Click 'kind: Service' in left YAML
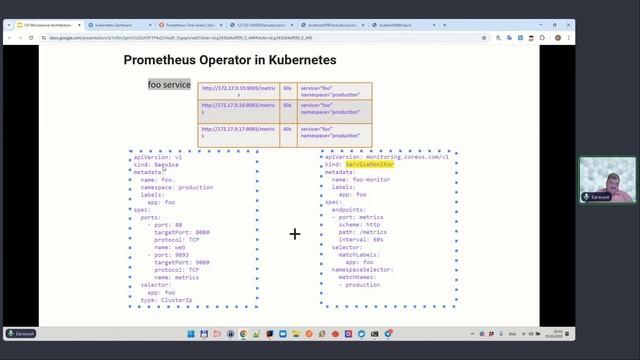Screen dimensions: 640x360 point(156,164)
